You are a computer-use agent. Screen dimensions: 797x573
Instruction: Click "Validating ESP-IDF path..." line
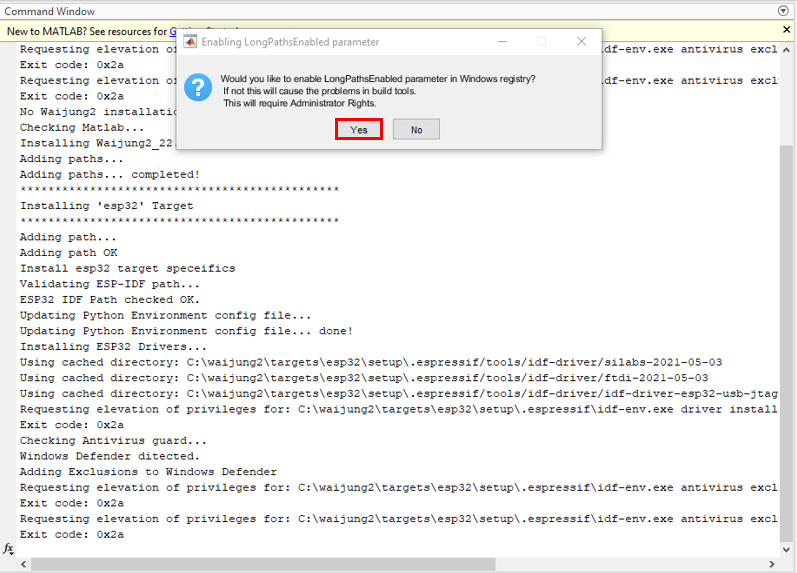click(110, 284)
